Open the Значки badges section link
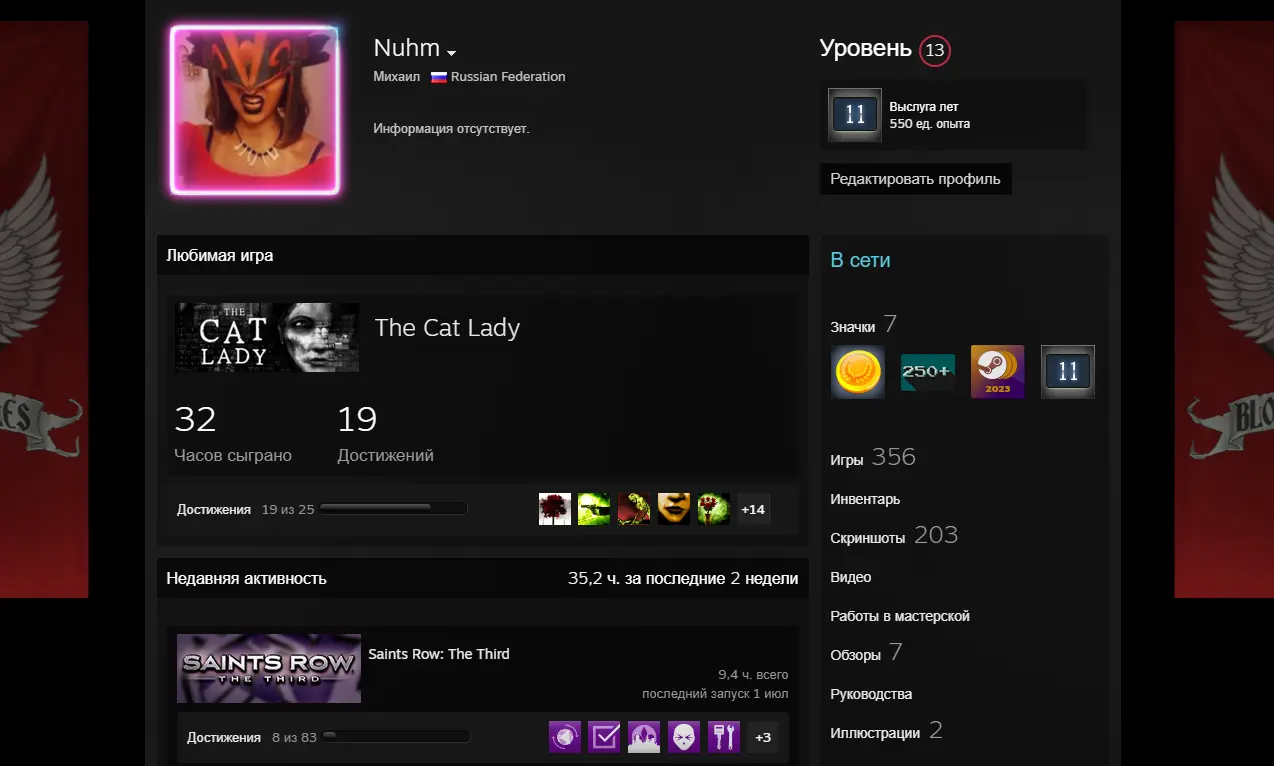1274x766 pixels. click(864, 325)
